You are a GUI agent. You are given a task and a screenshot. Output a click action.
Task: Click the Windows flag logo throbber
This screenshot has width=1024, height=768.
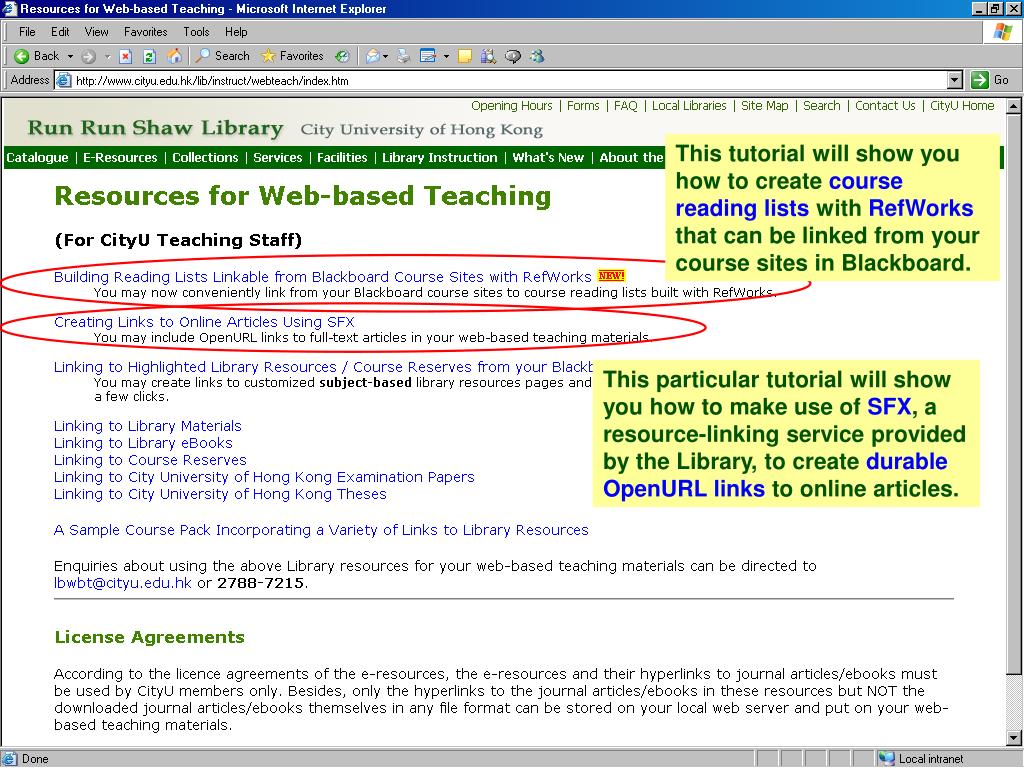1003,32
